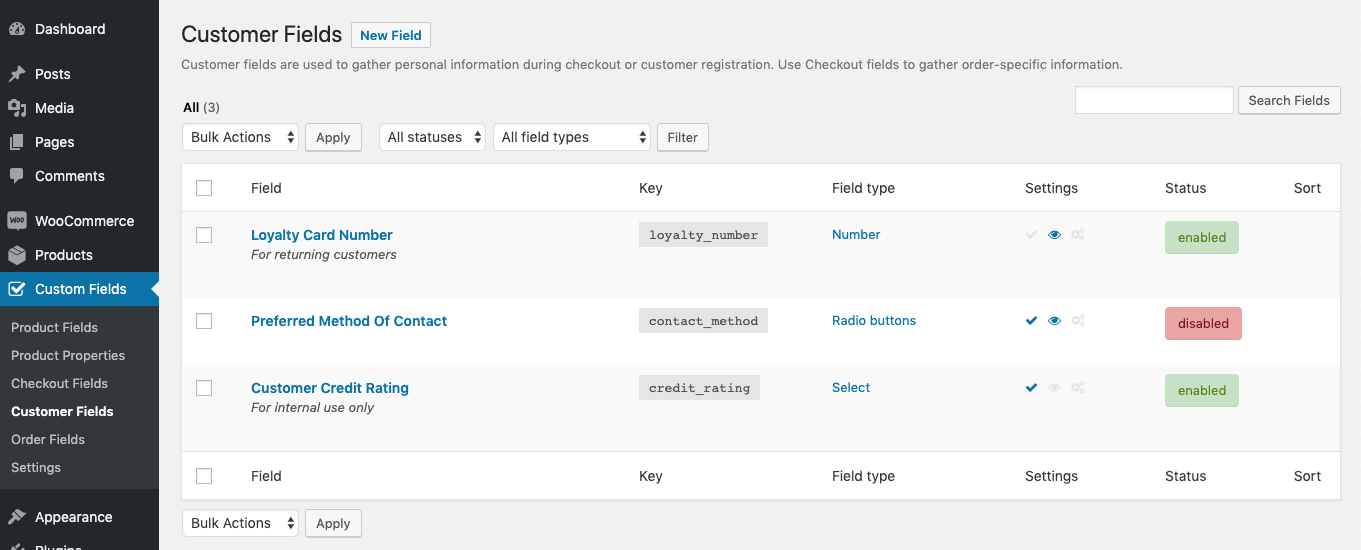This screenshot has width=1361, height=550.
Task: Focus the search fields text box
Action: coord(1154,100)
